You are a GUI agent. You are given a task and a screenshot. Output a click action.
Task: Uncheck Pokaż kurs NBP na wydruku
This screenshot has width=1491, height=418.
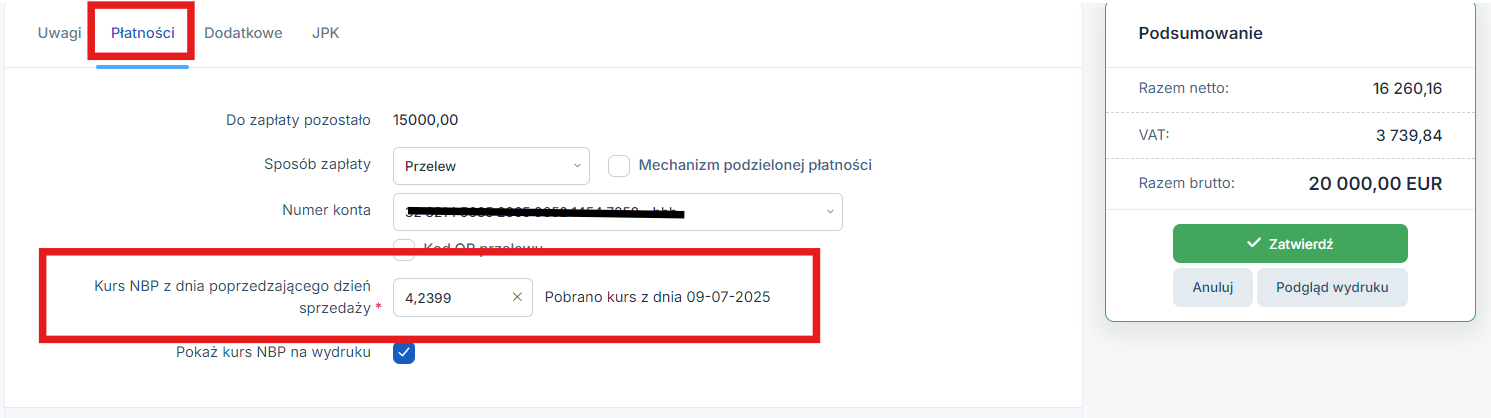click(404, 353)
